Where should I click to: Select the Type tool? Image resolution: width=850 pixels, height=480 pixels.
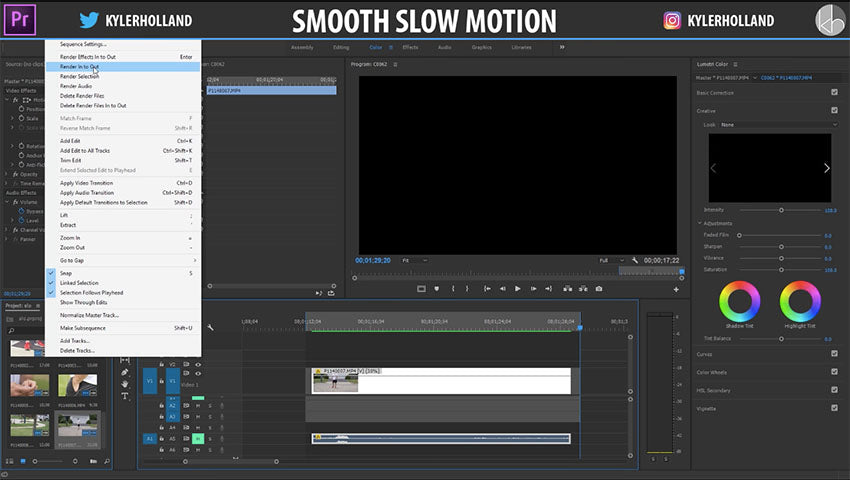pos(125,396)
